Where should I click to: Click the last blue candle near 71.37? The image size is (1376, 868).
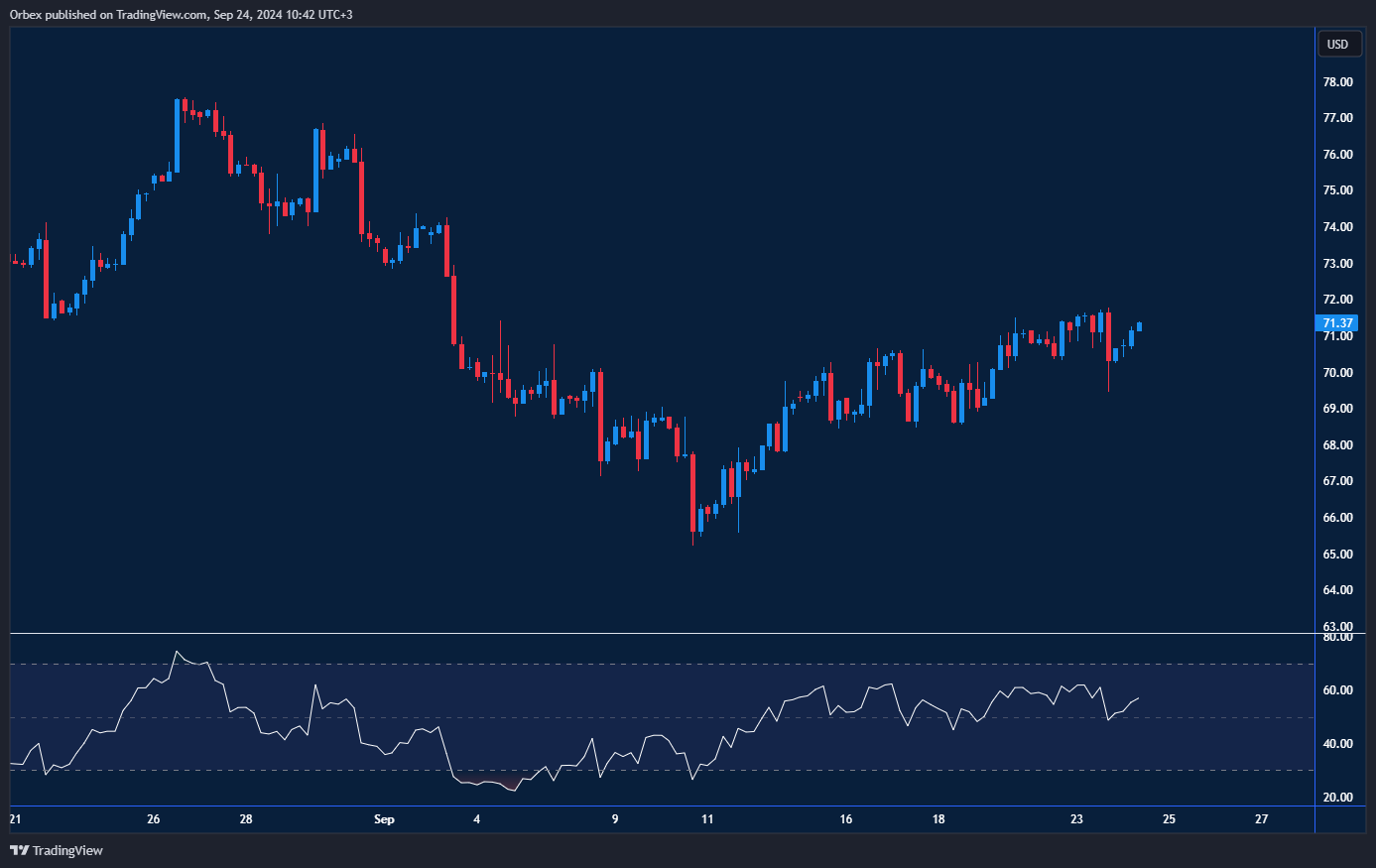click(1139, 326)
